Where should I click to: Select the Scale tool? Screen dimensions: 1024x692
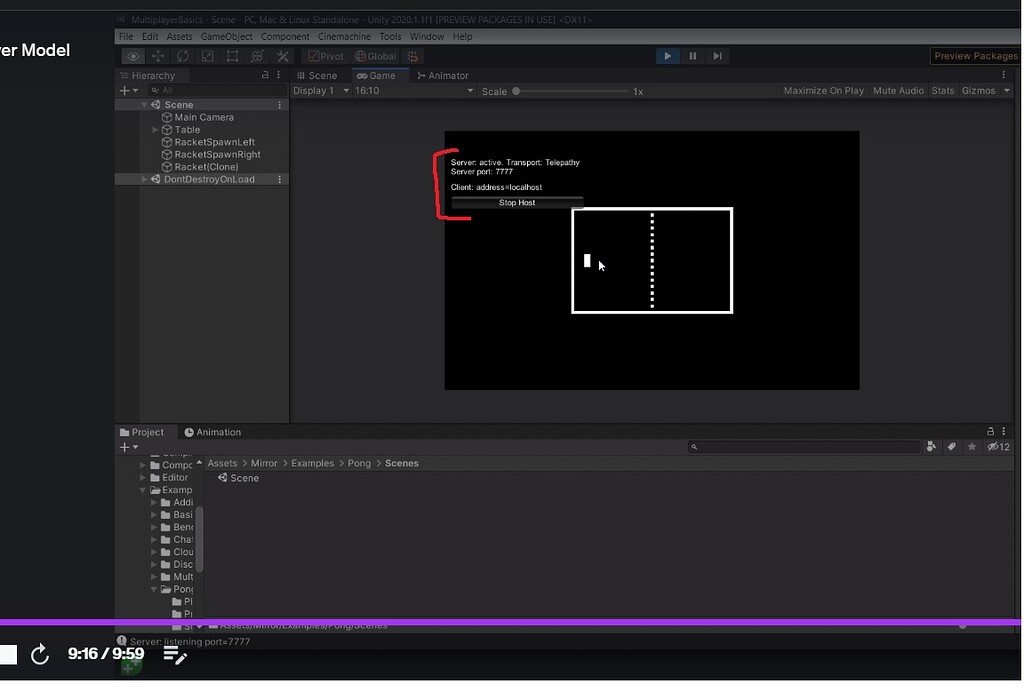(x=207, y=55)
